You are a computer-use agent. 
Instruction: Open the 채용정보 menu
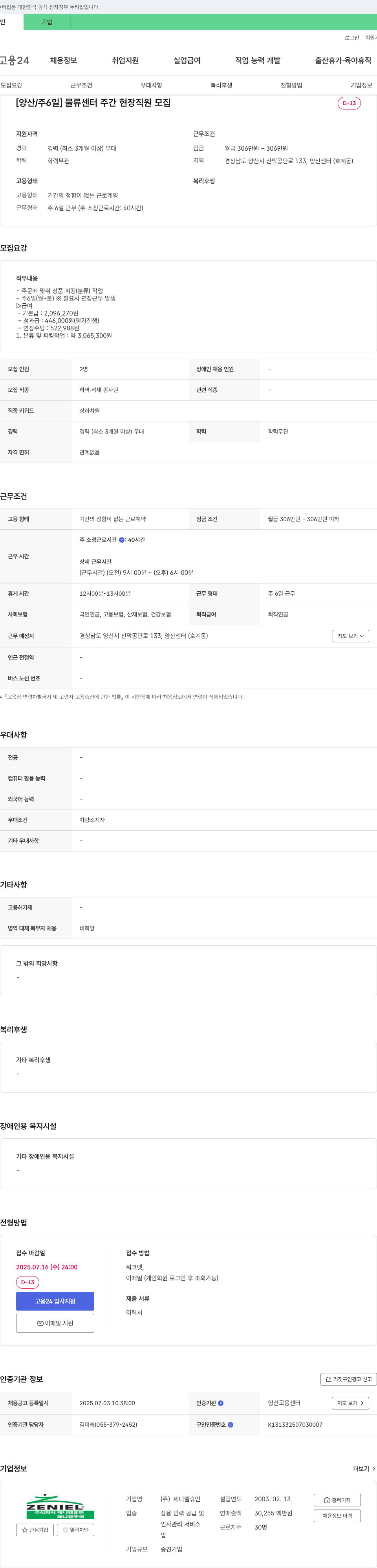63,60
